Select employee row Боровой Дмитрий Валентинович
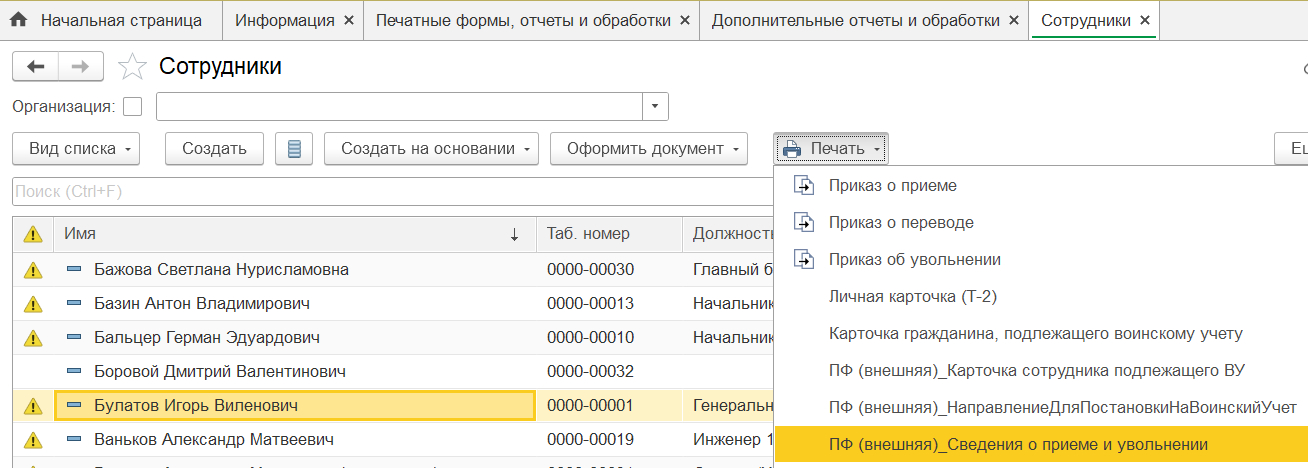Image resolution: width=1308 pixels, height=468 pixels. tap(220, 372)
